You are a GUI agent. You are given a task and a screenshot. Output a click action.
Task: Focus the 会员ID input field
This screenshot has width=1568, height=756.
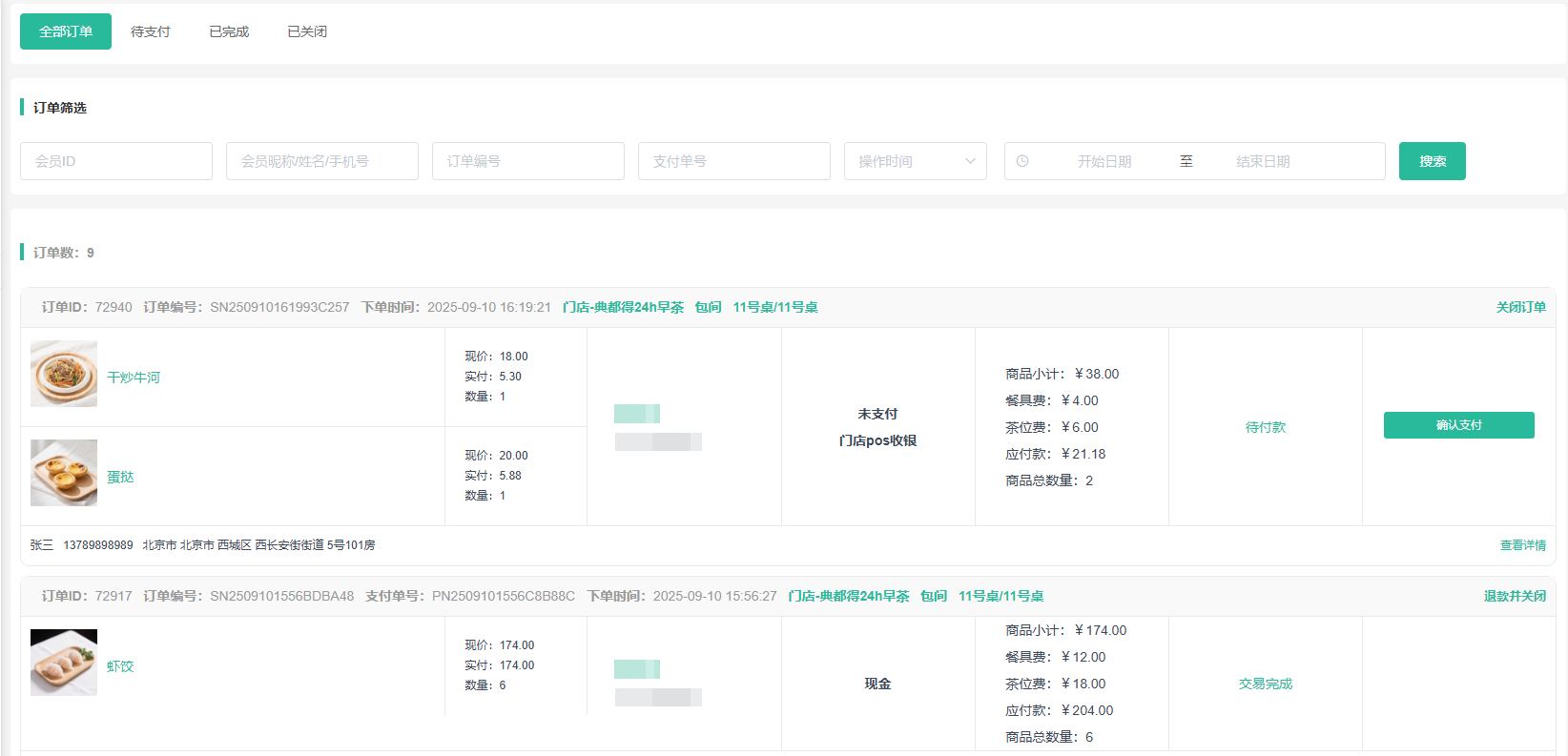[x=116, y=161]
